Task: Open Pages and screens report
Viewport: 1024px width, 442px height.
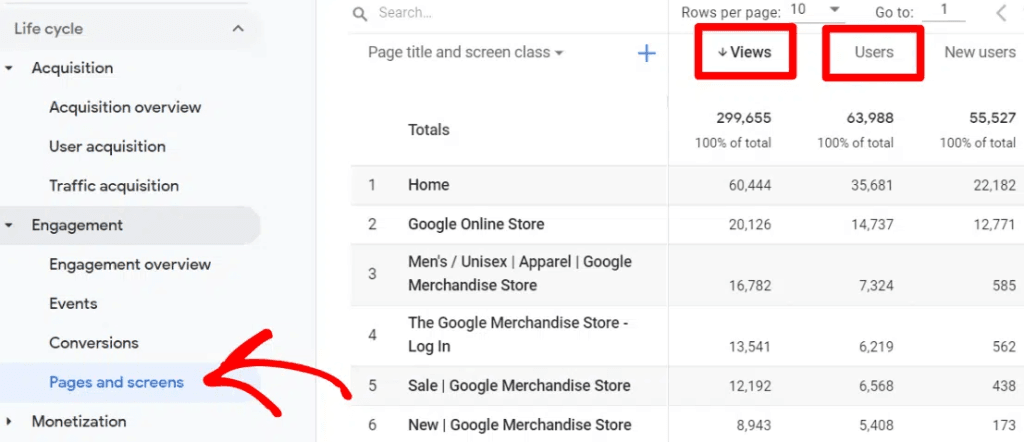Action: coord(116,382)
